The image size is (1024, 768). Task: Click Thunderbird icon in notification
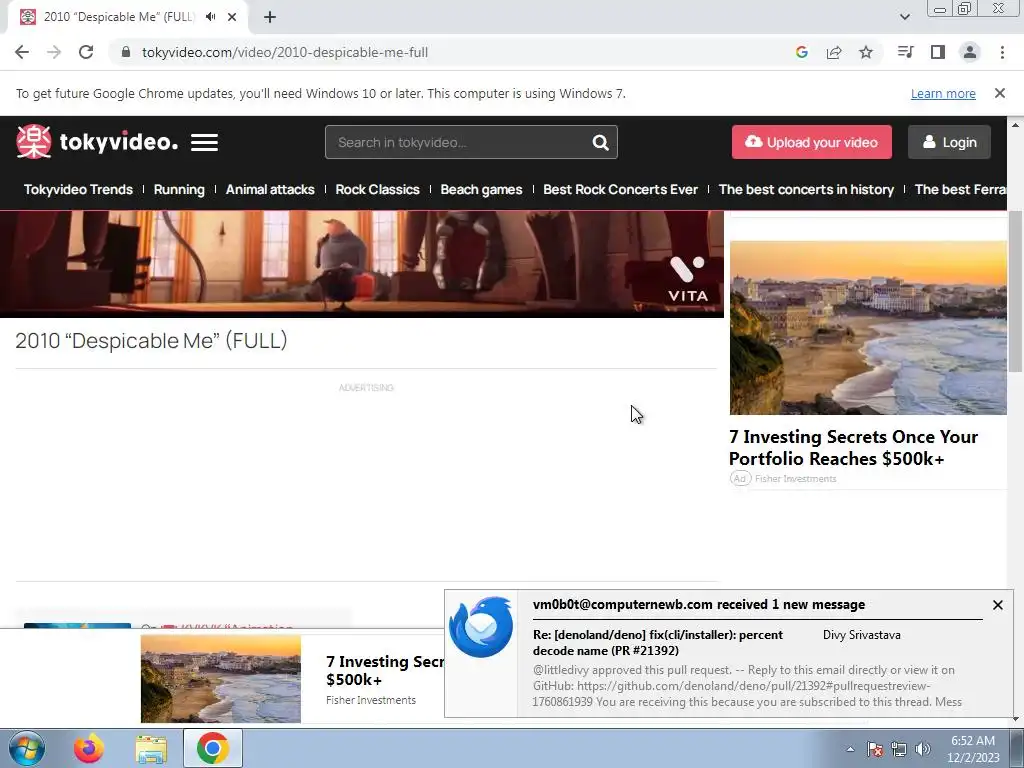coord(481,627)
